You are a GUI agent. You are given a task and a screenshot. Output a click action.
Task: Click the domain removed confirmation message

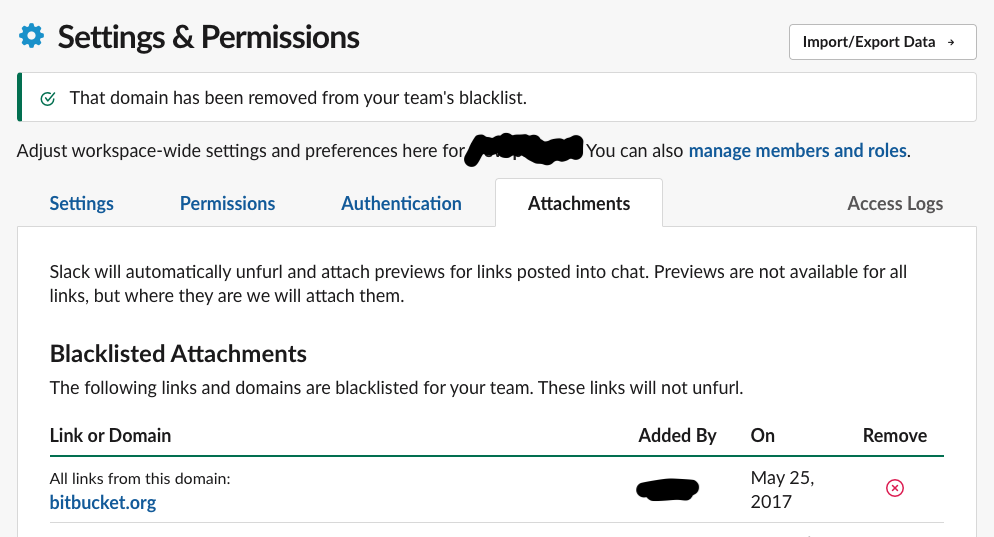(298, 98)
